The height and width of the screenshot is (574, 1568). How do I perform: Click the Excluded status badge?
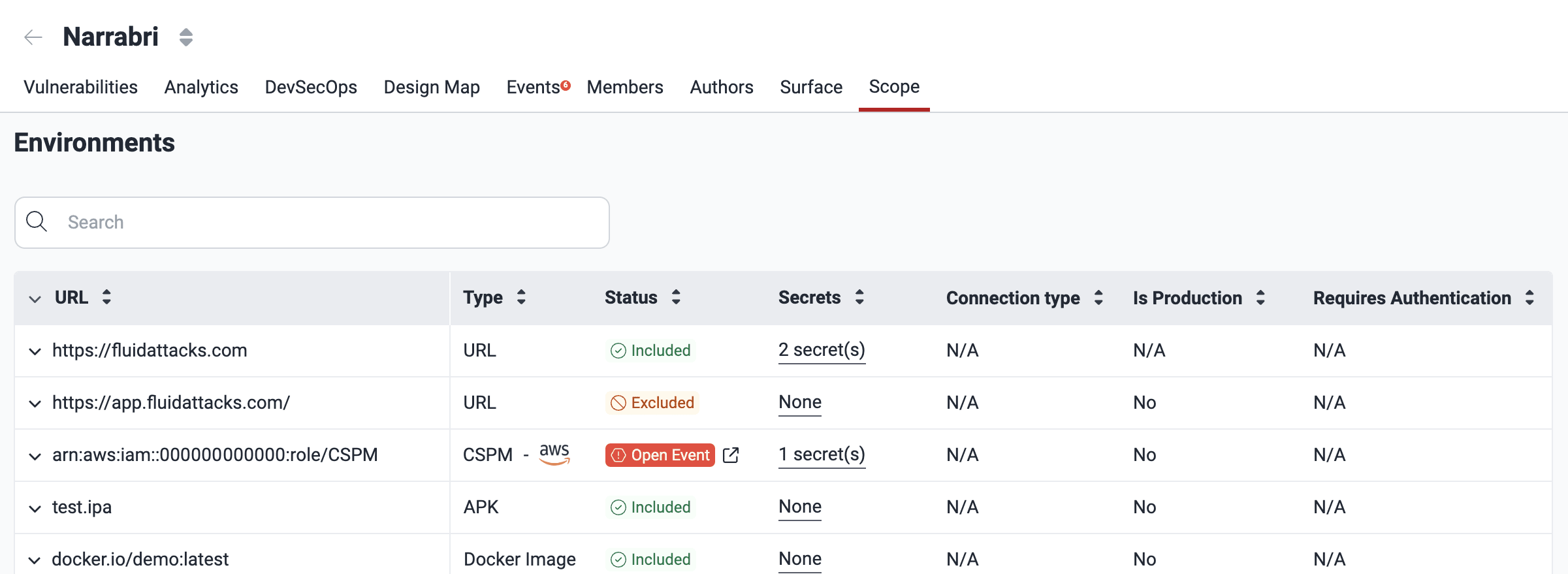pyautogui.click(x=652, y=403)
